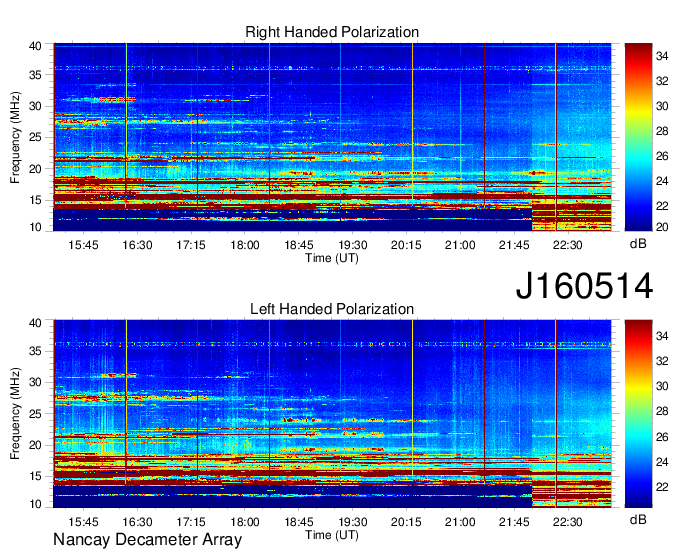Click the 10 MHz tick on the top plot
Screen dimensions: 680x552
(x=35, y=227)
